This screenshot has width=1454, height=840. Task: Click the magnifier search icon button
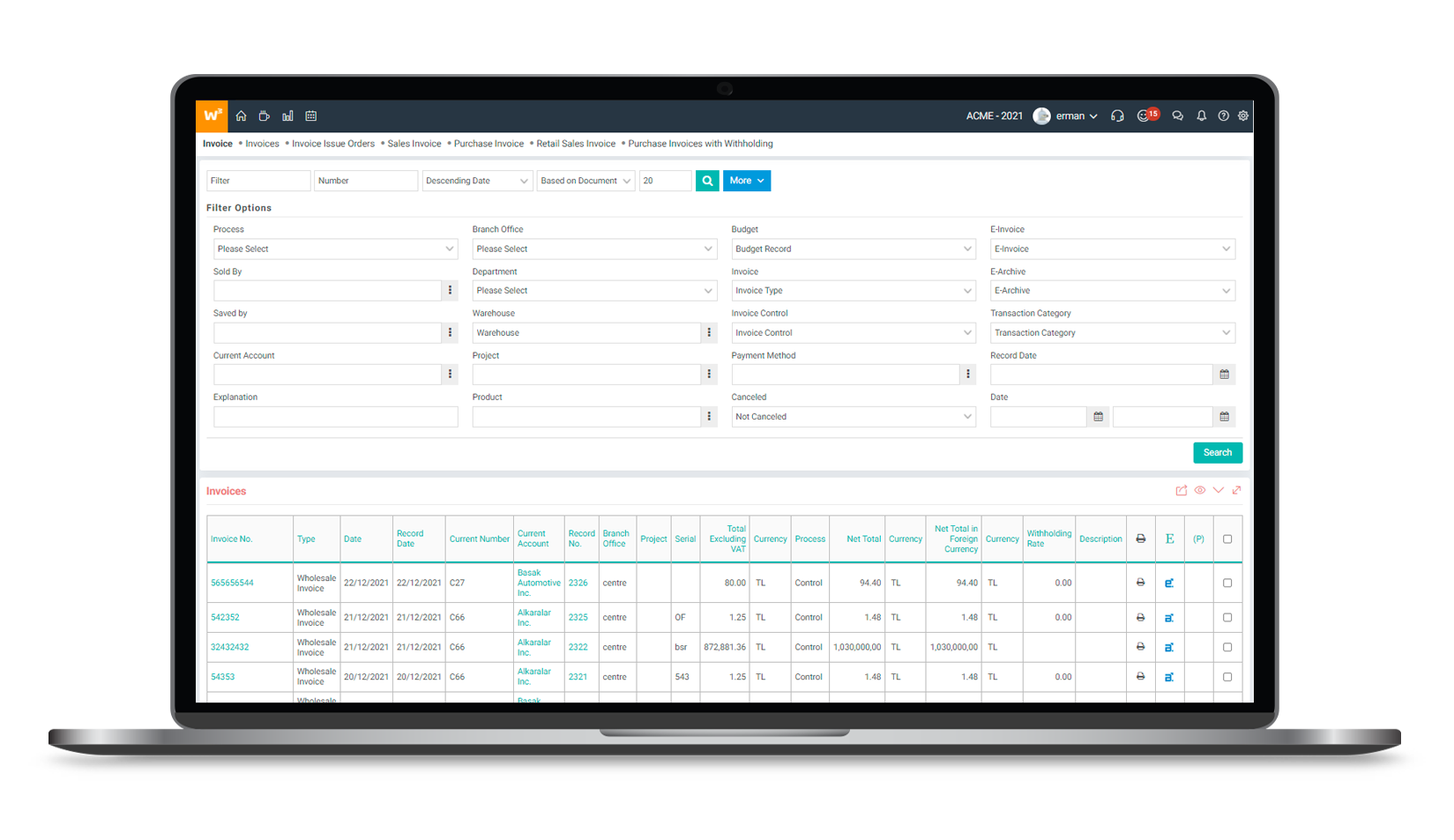pyautogui.click(x=707, y=181)
